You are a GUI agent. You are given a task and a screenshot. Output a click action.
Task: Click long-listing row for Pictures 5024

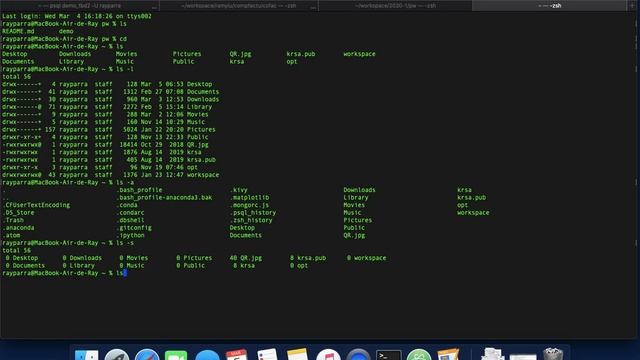pos(109,130)
